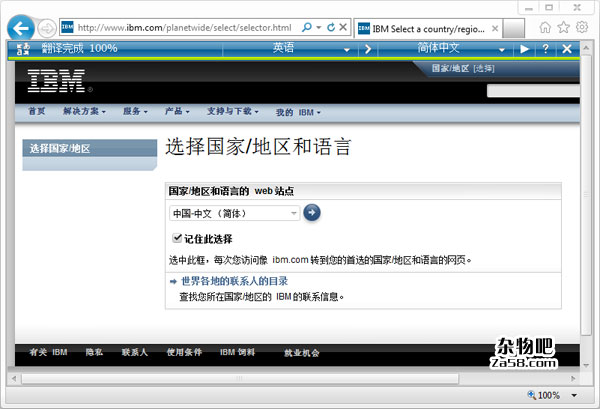Click the search magnifier in address bar
This screenshot has width=600, height=409.
307,28
